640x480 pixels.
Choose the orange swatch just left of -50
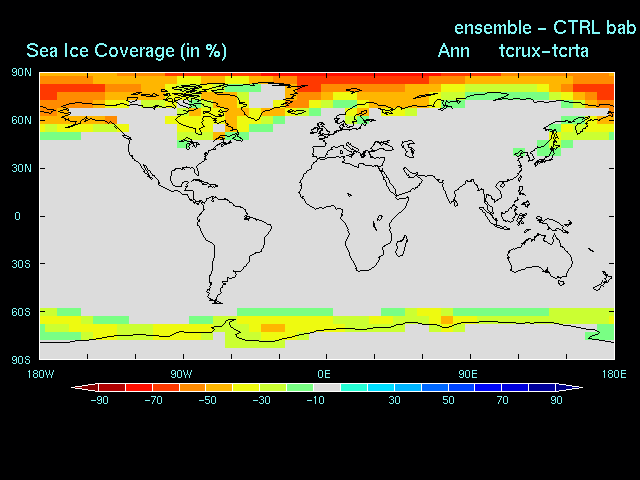(193, 387)
